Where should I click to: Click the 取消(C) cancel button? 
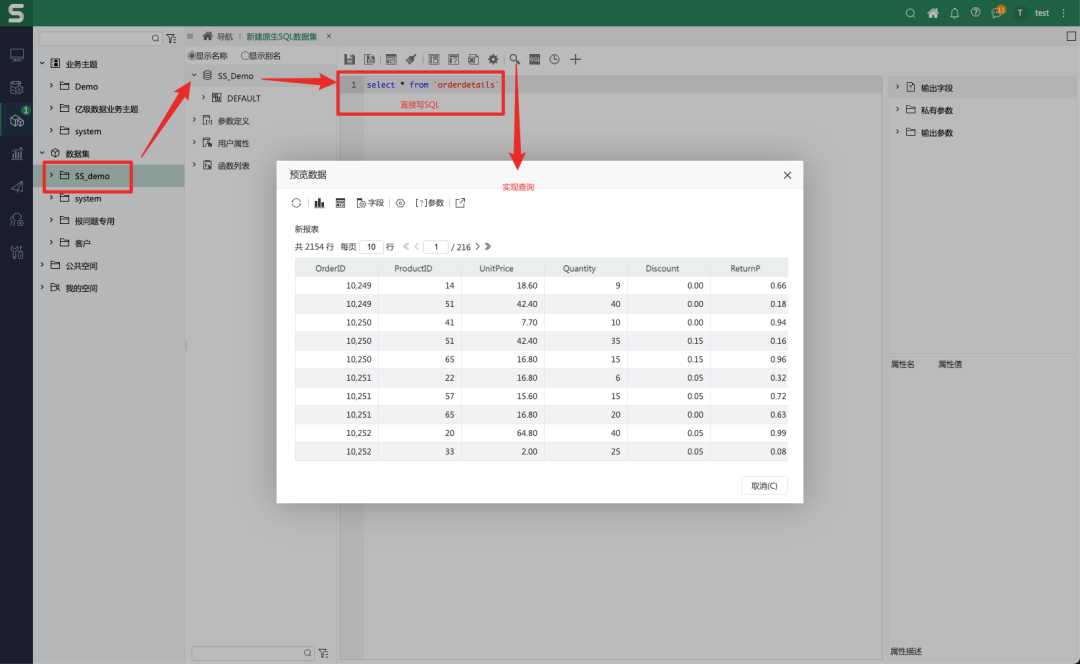pos(764,486)
